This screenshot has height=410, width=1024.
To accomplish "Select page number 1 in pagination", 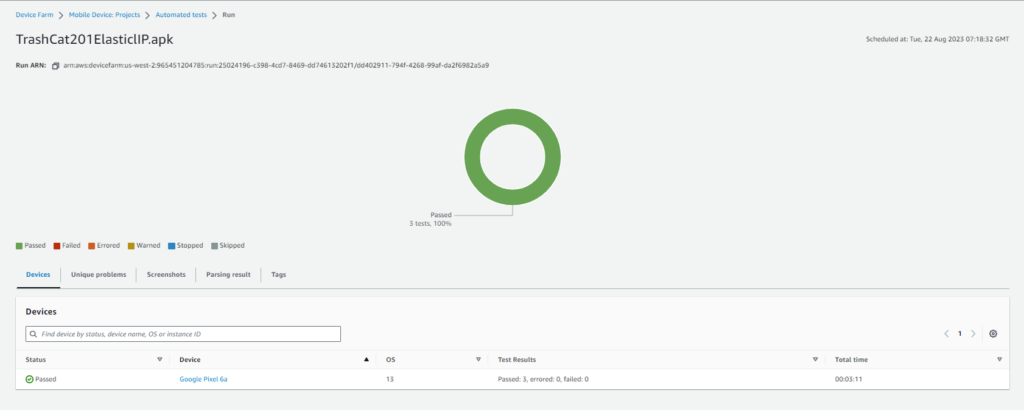I will tap(959, 334).
